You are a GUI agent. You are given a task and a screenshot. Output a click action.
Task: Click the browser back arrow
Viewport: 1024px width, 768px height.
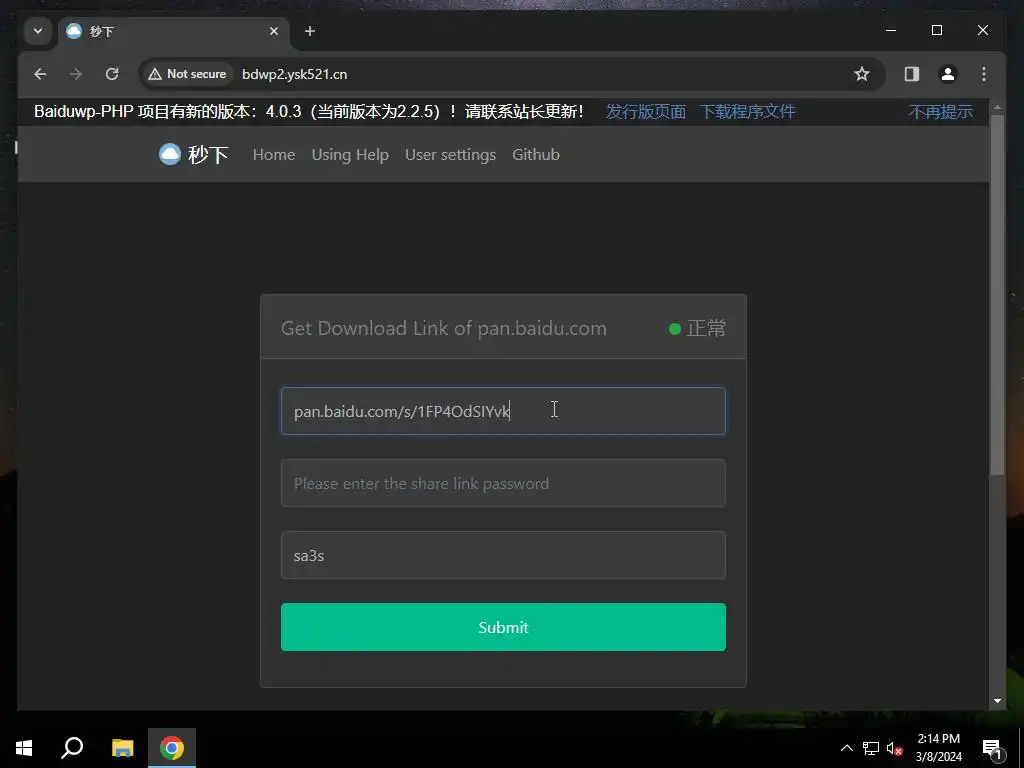pyautogui.click(x=40, y=74)
